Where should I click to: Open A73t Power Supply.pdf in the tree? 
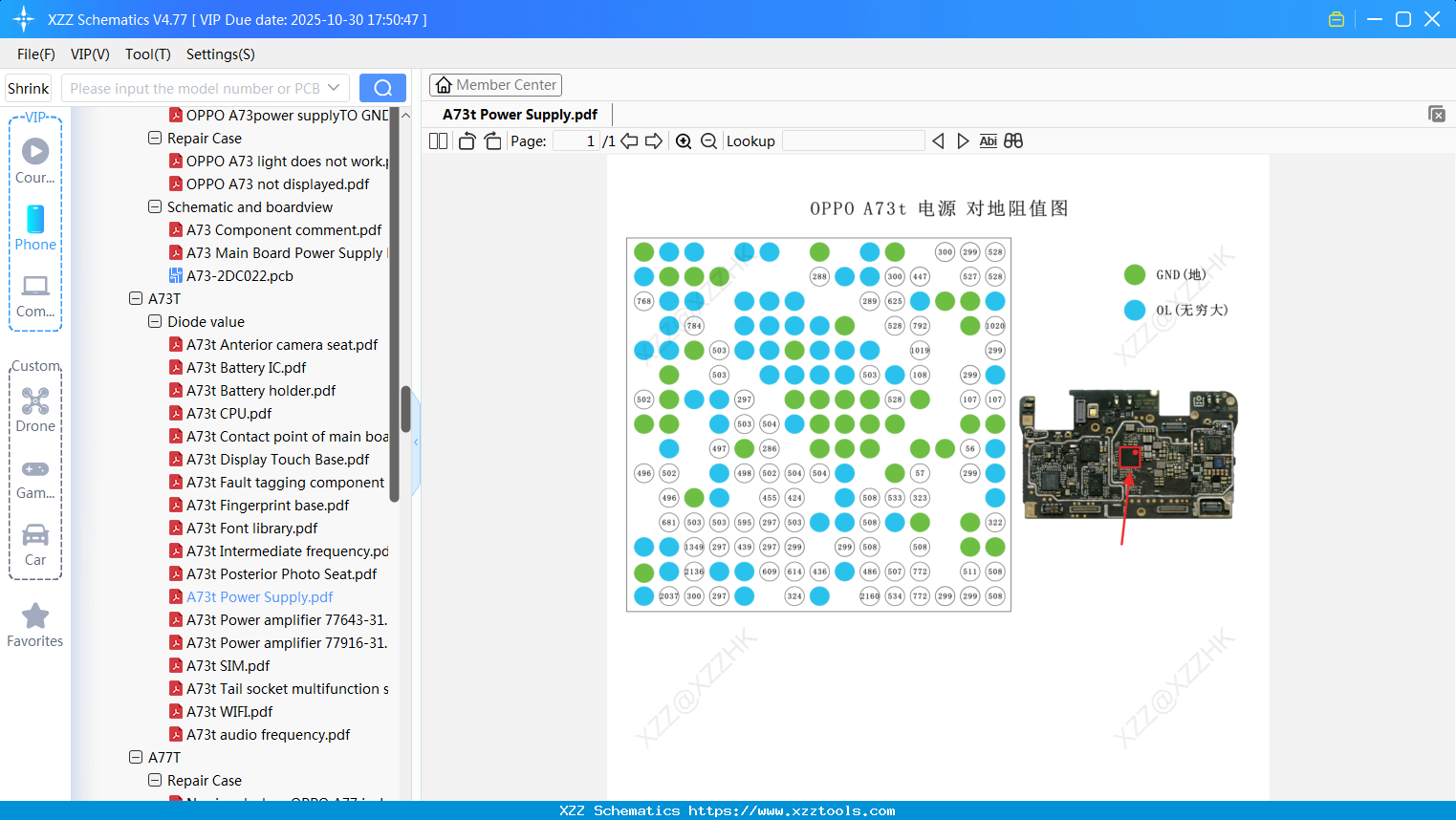point(259,597)
